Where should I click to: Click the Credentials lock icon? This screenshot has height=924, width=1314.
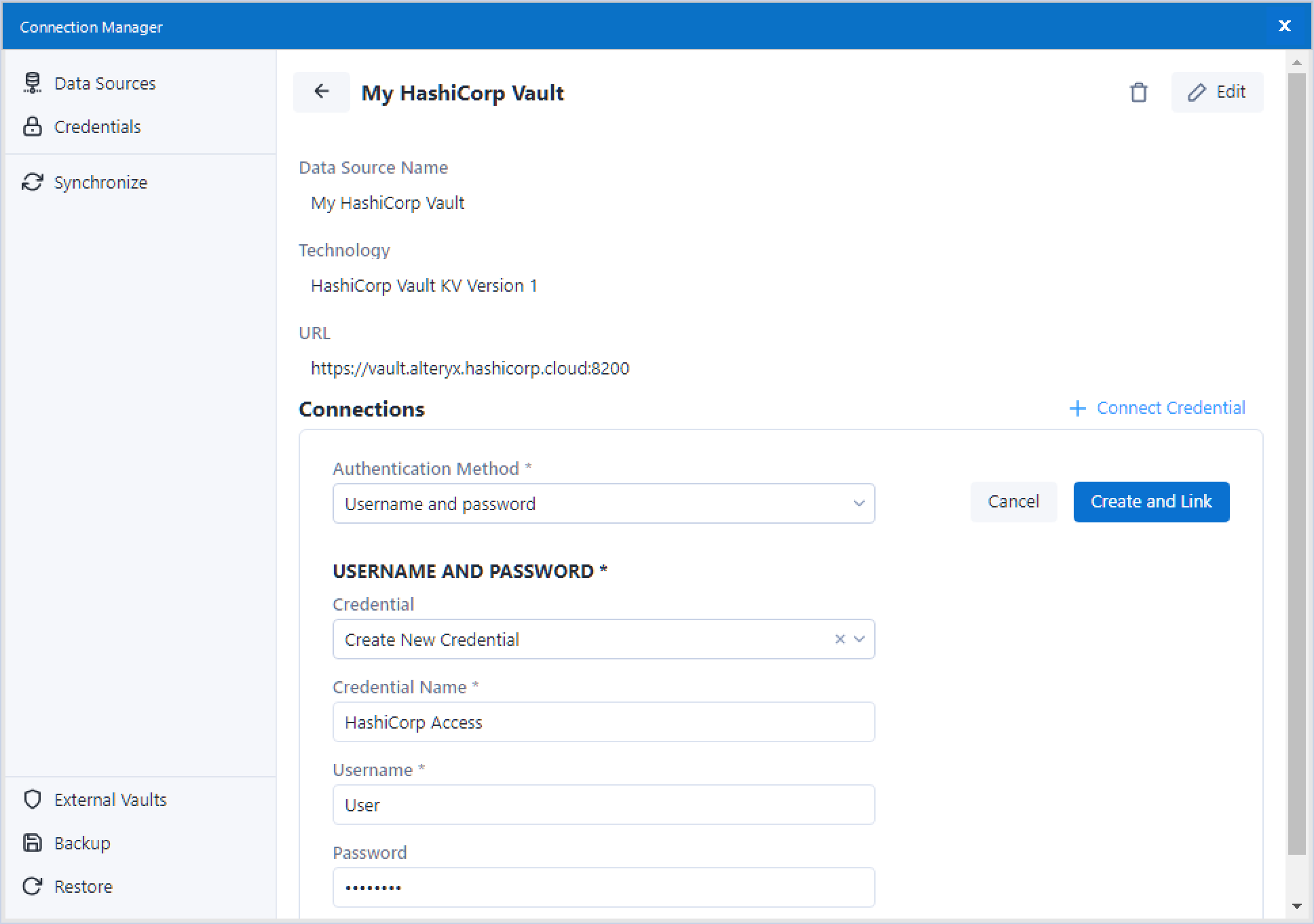pos(32,126)
